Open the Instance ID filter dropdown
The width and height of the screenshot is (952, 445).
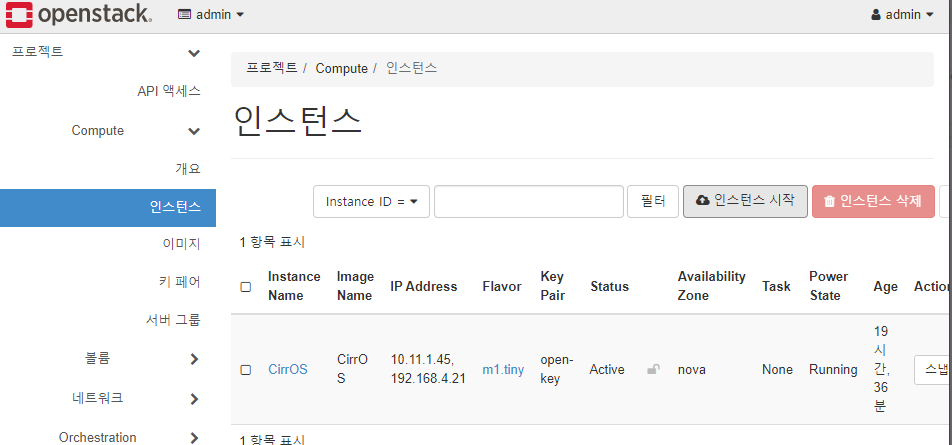[371, 202]
